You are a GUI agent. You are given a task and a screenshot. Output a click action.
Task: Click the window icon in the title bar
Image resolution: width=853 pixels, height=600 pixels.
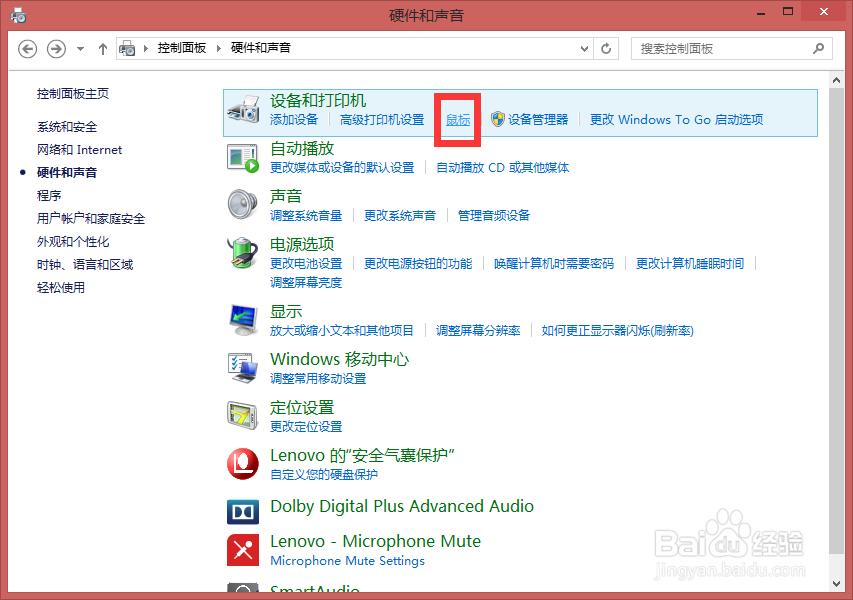(18, 15)
